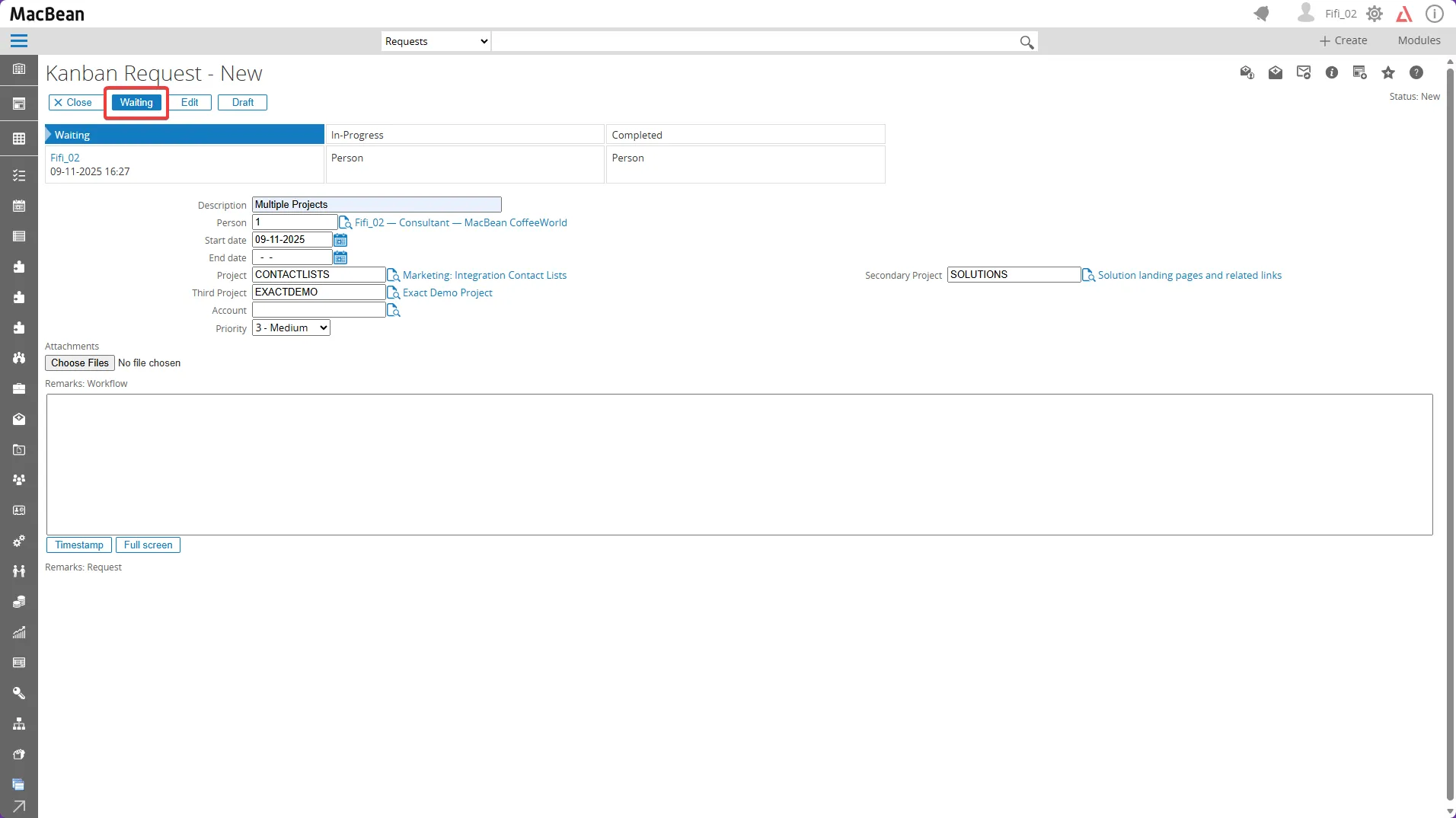Screen dimensions: 1456x818
Task: Expand the Priority dropdown
Action: [291, 328]
